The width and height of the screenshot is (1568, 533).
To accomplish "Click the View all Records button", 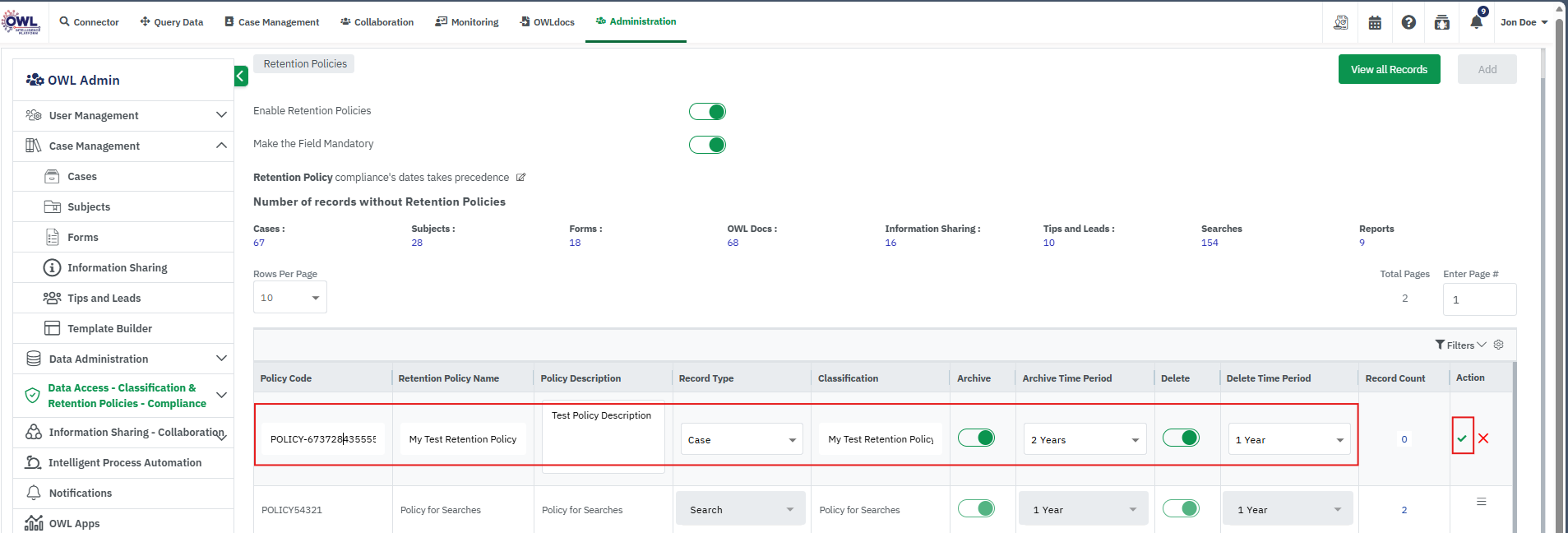I will point(1389,70).
